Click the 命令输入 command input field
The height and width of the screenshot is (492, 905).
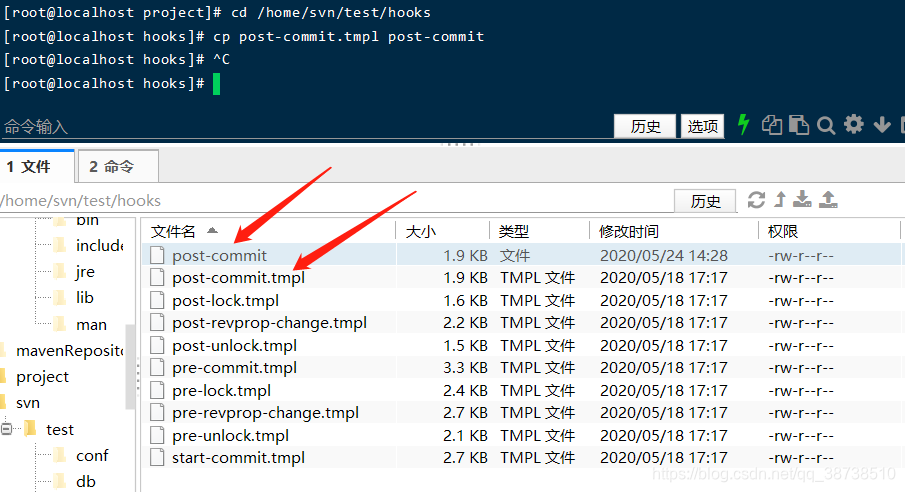tap(306, 126)
